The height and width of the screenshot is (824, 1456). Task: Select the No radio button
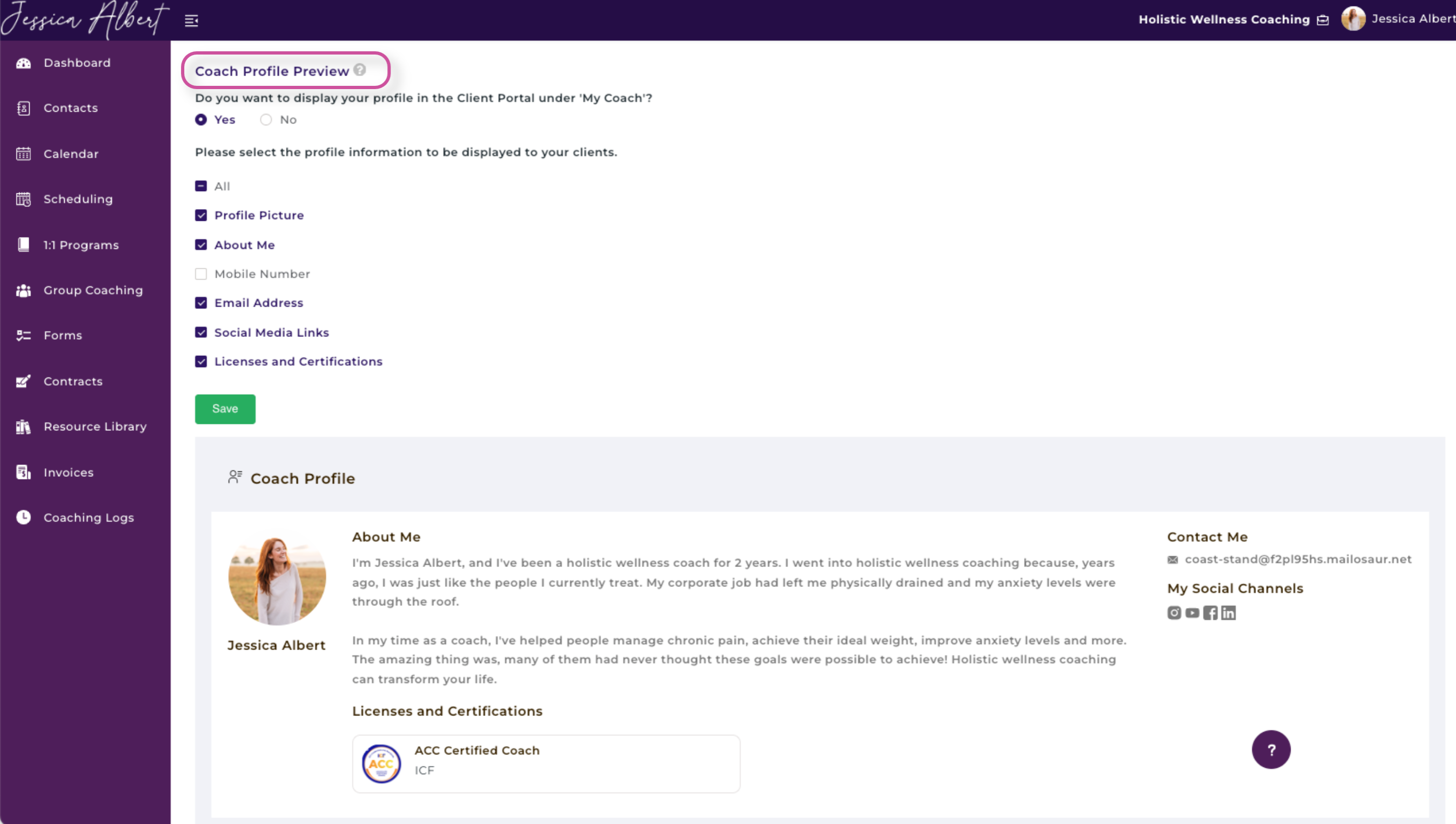(266, 120)
